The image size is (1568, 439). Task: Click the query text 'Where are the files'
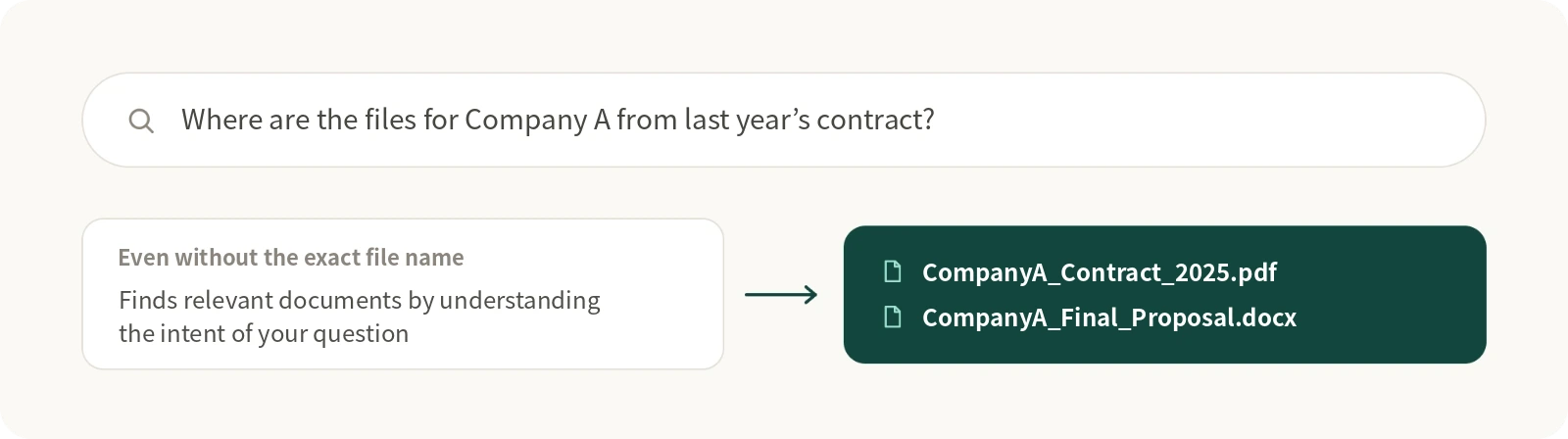click(299, 120)
